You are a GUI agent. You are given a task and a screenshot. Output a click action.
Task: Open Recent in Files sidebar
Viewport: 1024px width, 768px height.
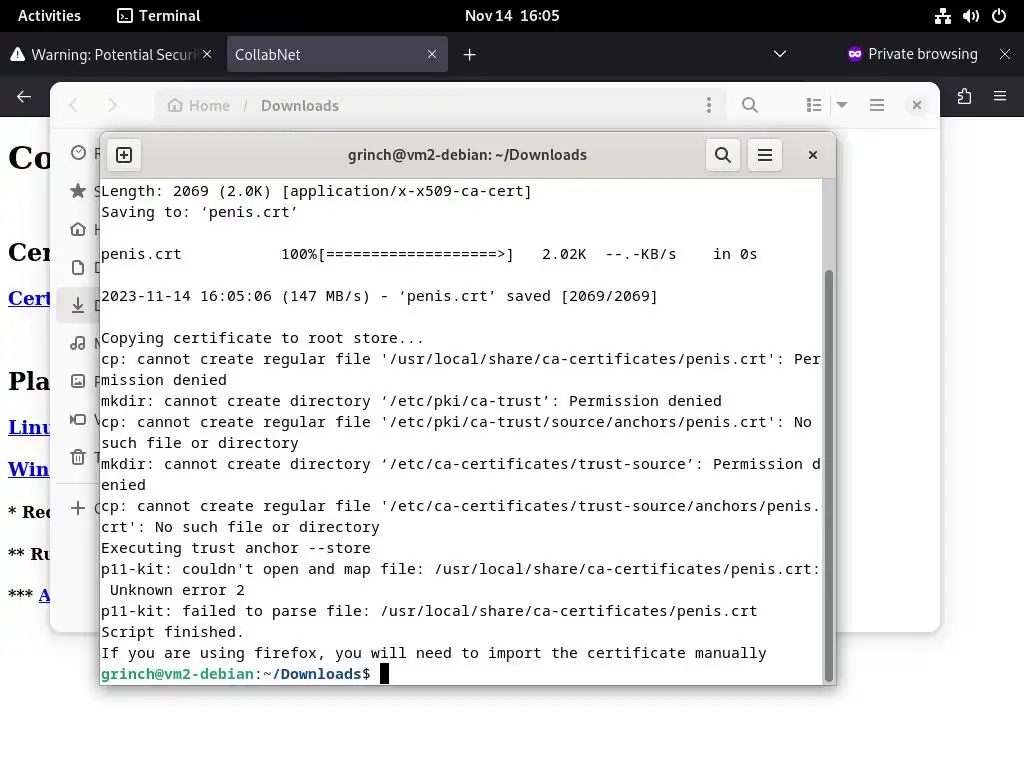pos(78,153)
